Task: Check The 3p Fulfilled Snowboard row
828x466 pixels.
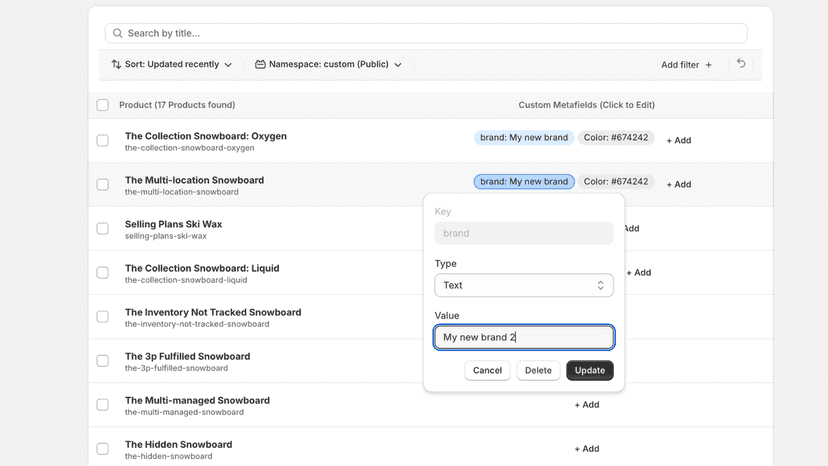Action: click(x=103, y=361)
